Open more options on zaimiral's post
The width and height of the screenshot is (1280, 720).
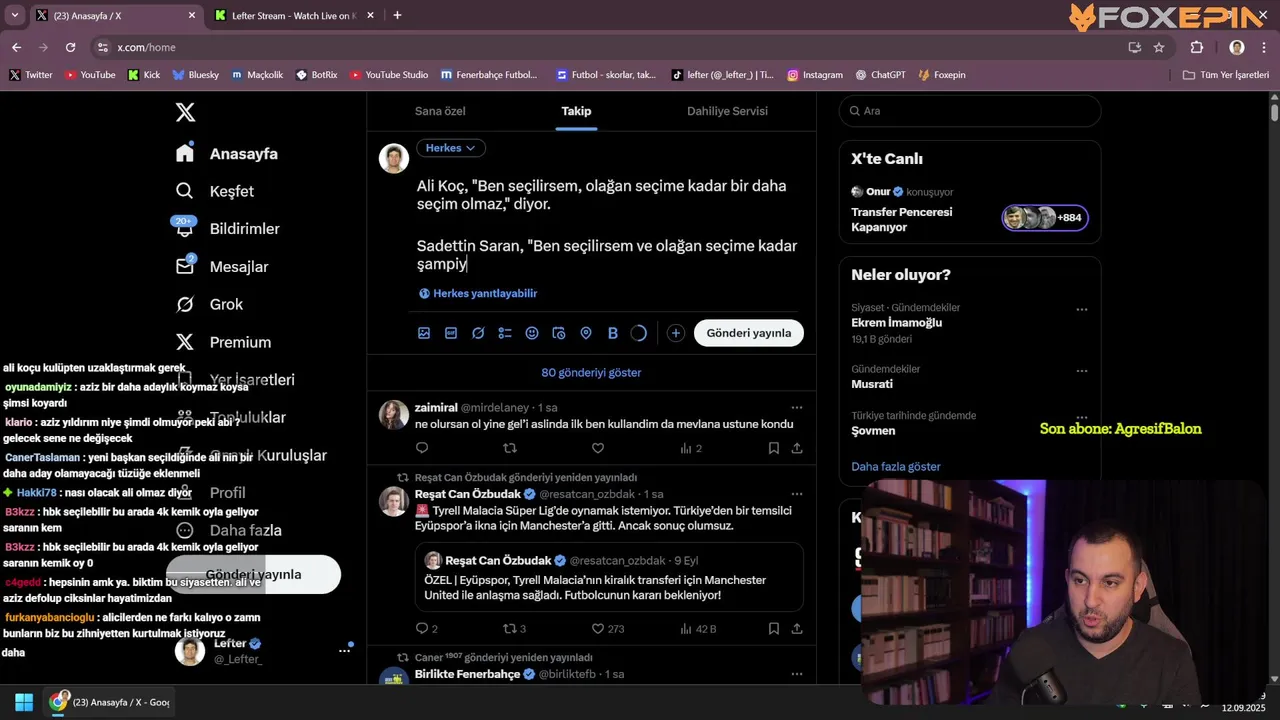coord(797,407)
